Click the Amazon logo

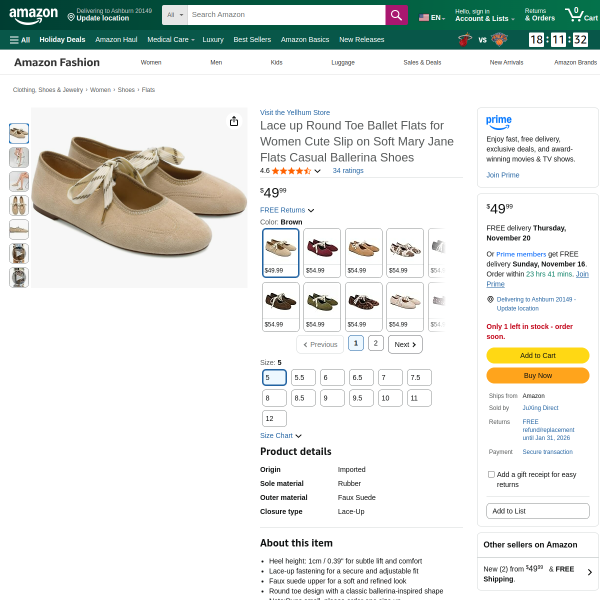pyautogui.click(x=34, y=15)
